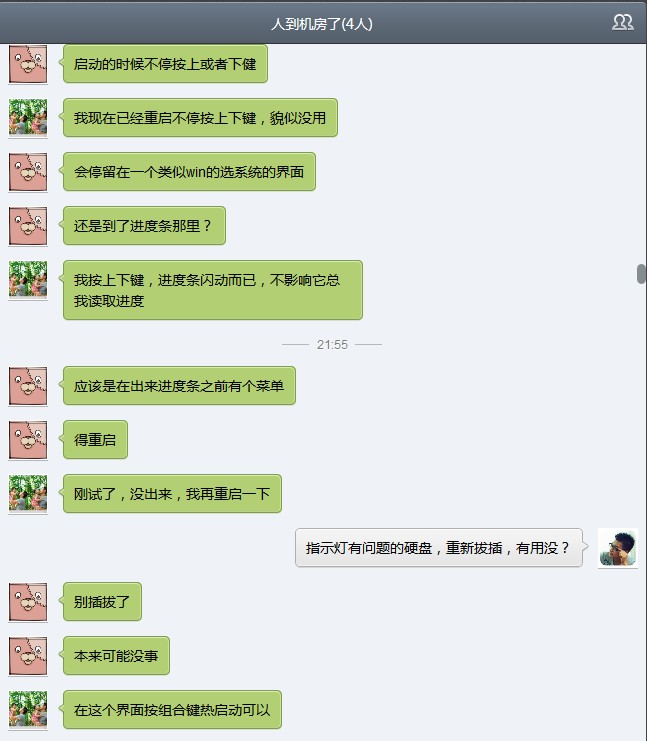The width and height of the screenshot is (647, 741).
Task: Click avatar beside '应该是在出来进度条之前有个菜单'
Action: [x=28, y=386]
